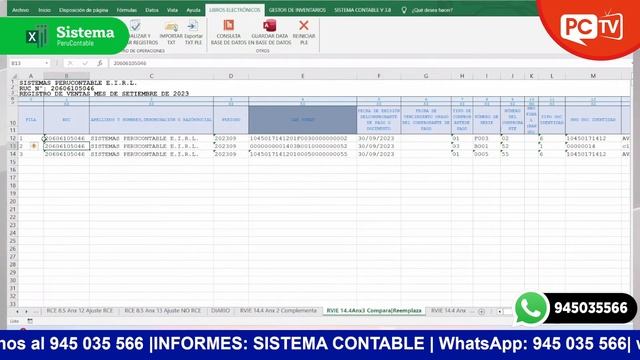This screenshot has width=640, height=360.
Task: Click the REGISTRO DE VENTAS MES DE SETIEMBRE title
Action: [104, 94]
